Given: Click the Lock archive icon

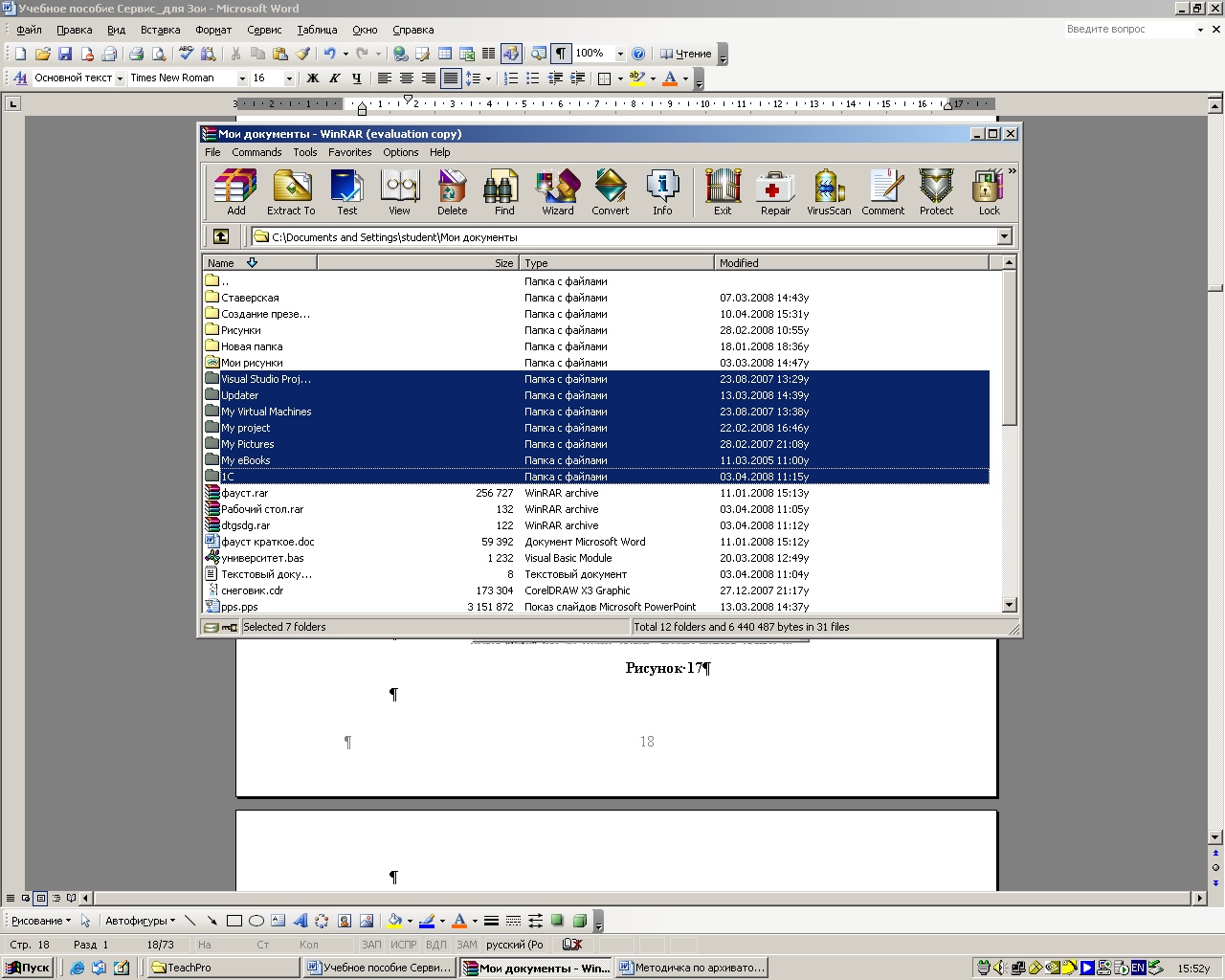Looking at the screenshot, I should [x=989, y=192].
